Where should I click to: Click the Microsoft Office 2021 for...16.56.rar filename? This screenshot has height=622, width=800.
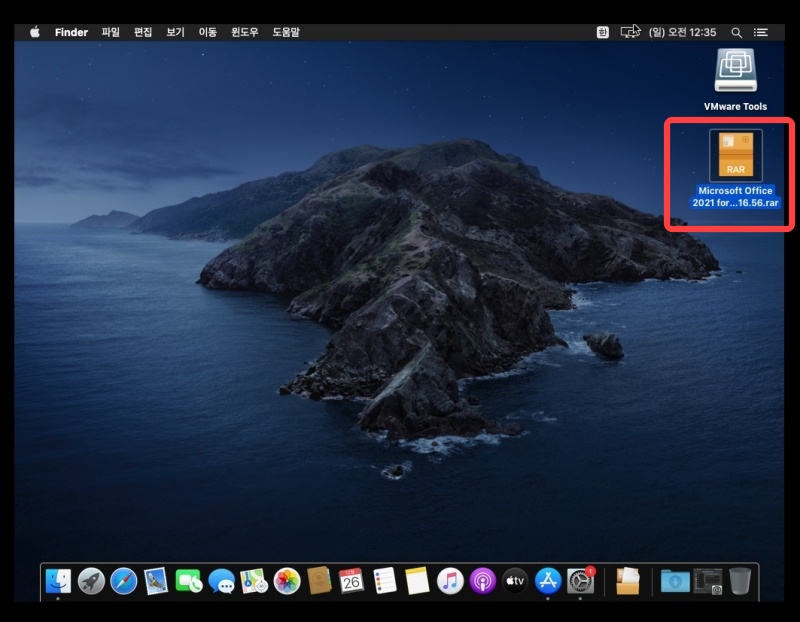(x=735, y=196)
